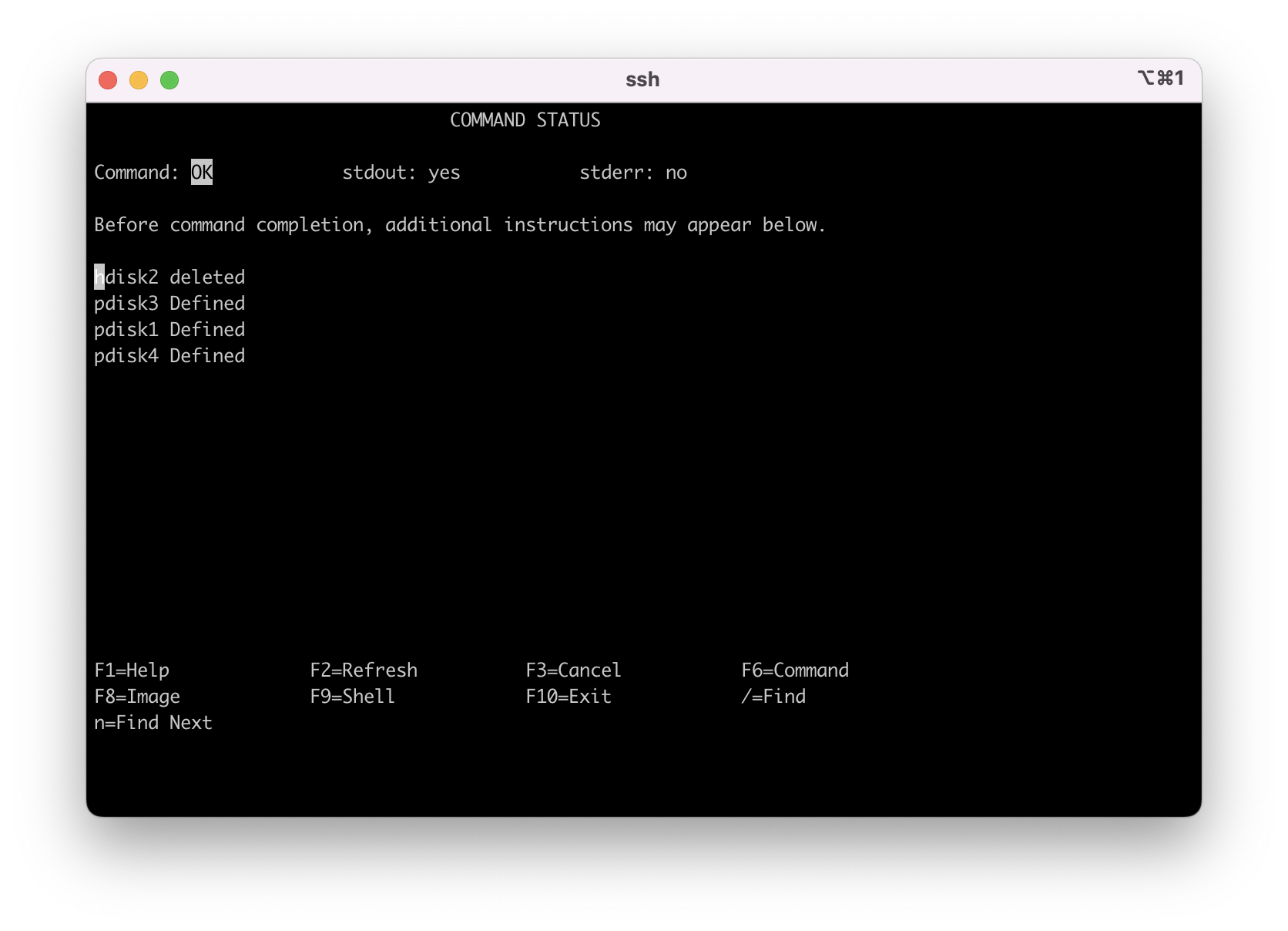Select the /=Find key label

(773, 697)
